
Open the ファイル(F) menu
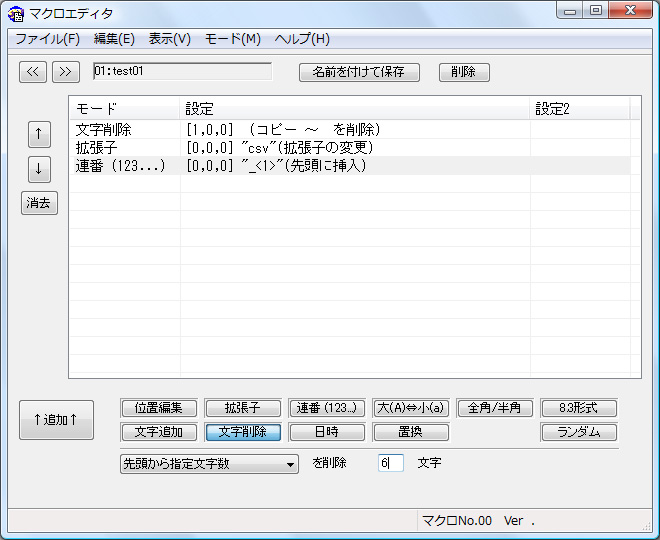coord(48,39)
